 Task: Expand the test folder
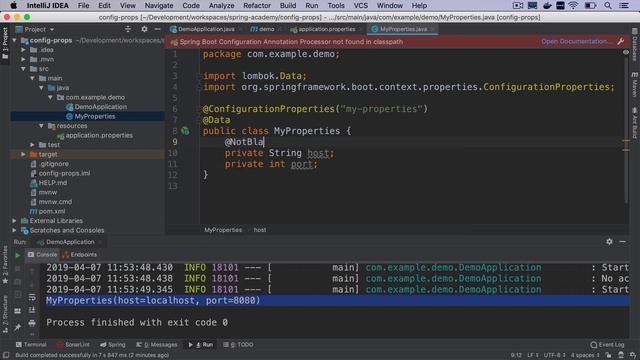pos(33,145)
